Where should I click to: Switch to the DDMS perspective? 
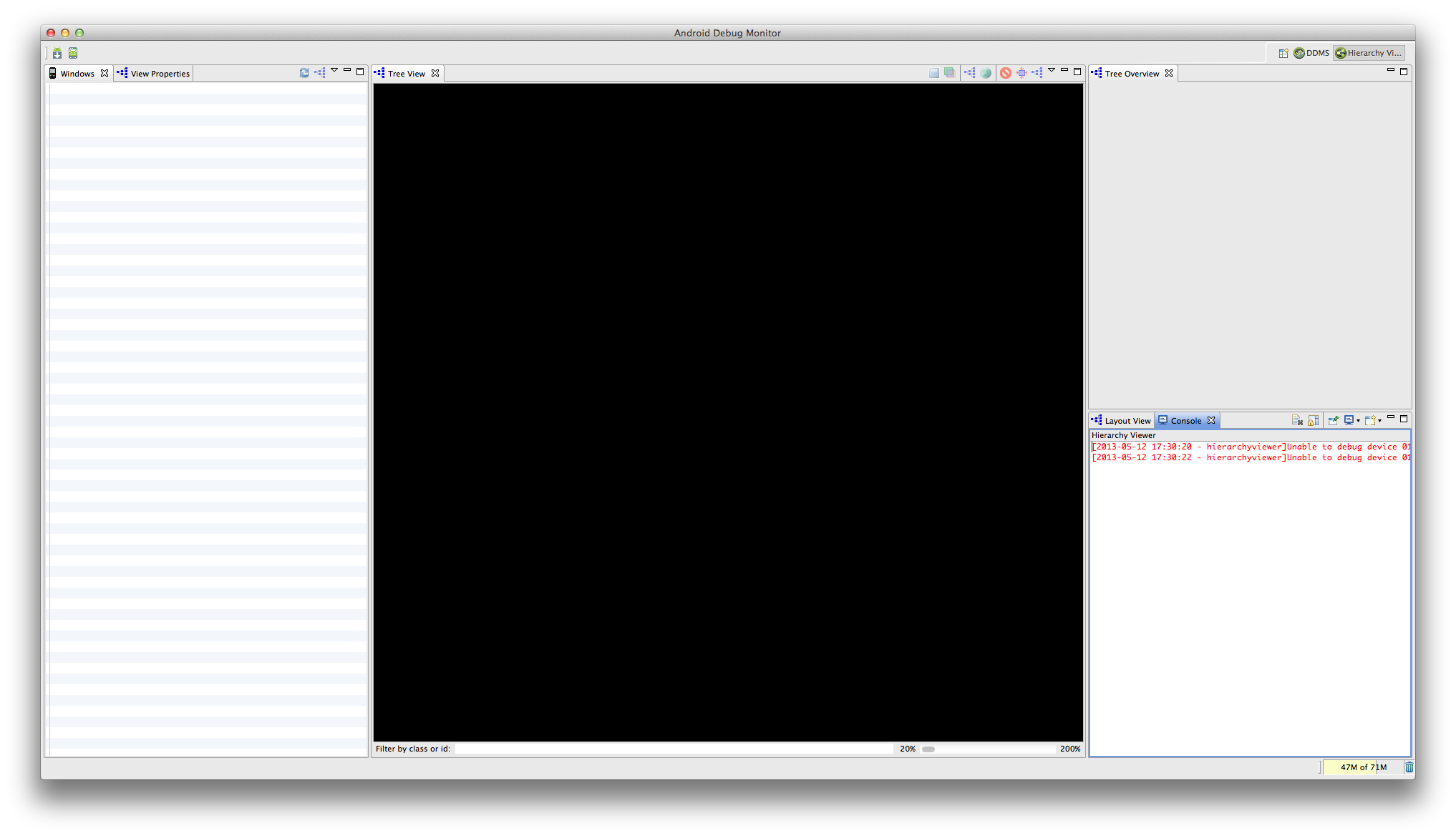pos(1312,53)
